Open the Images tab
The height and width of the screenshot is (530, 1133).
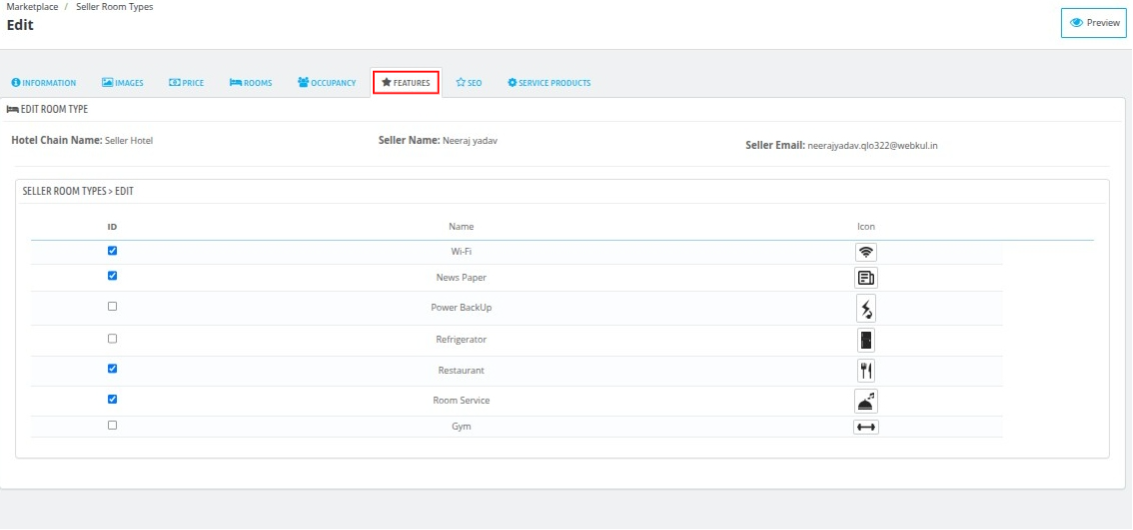122,83
